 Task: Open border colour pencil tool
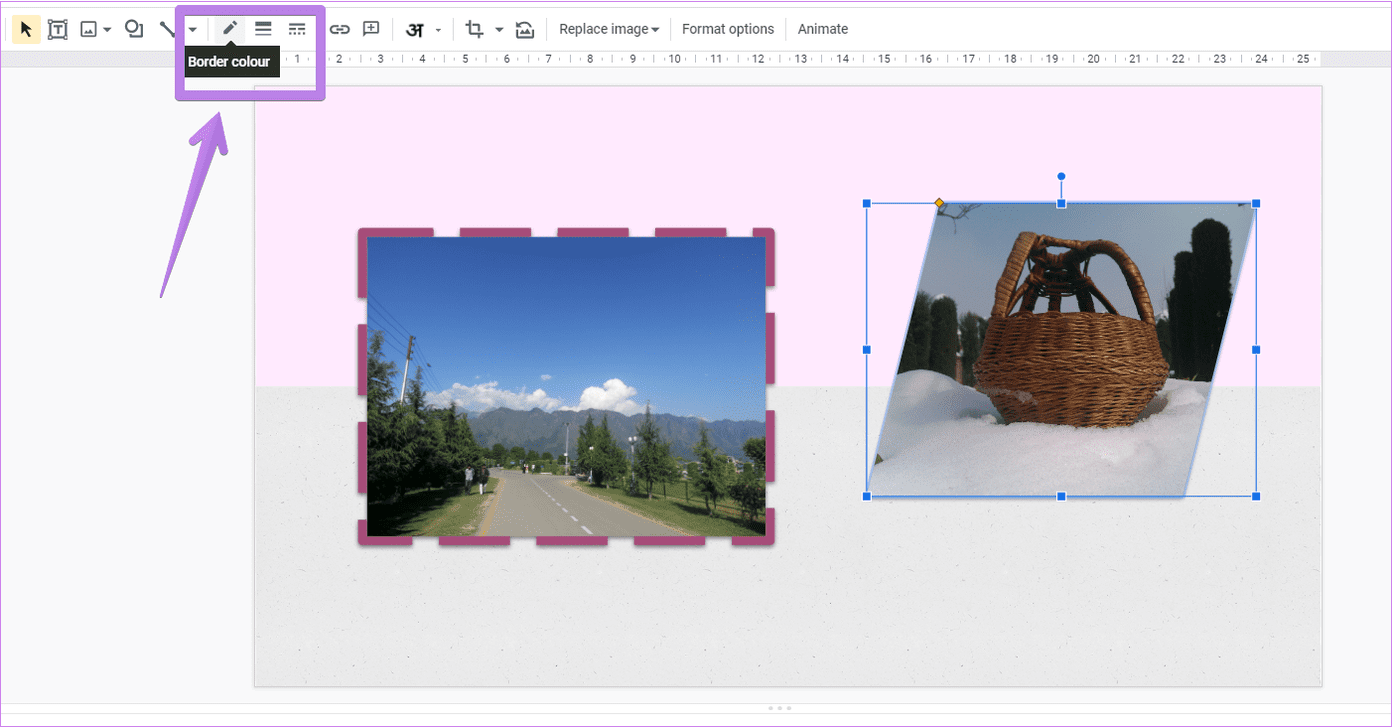230,29
